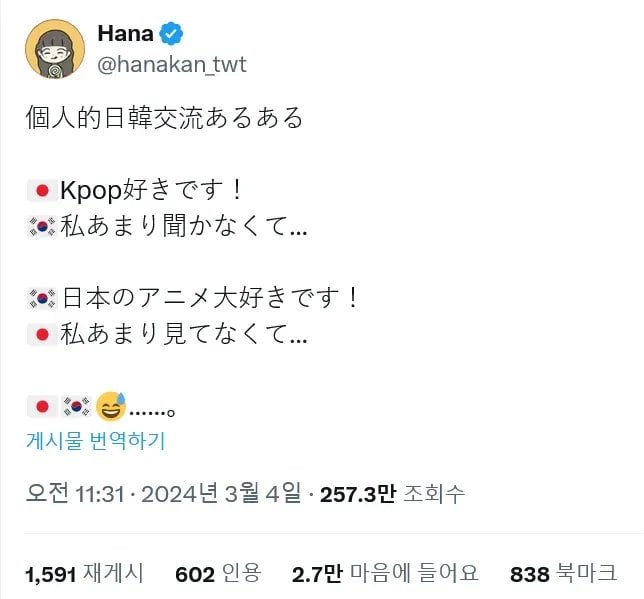Open the Hana display name link
The height and width of the screenshot is (599, 644).
point(125,34)
